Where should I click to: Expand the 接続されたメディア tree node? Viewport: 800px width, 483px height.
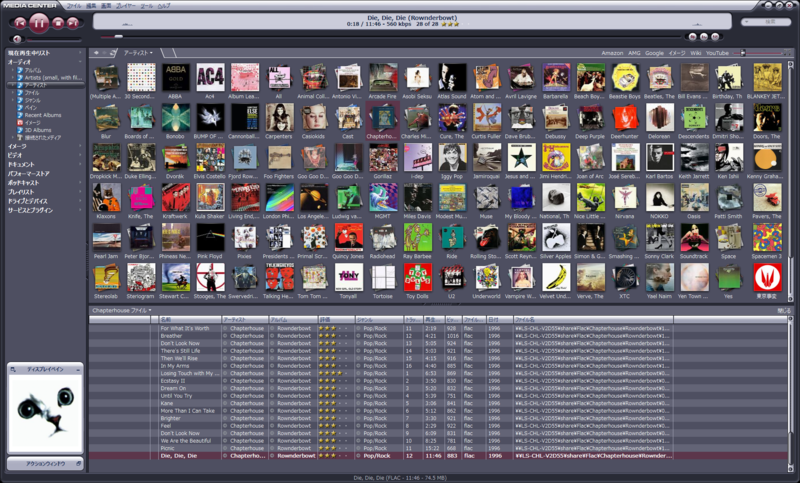(x=13, y=138)
